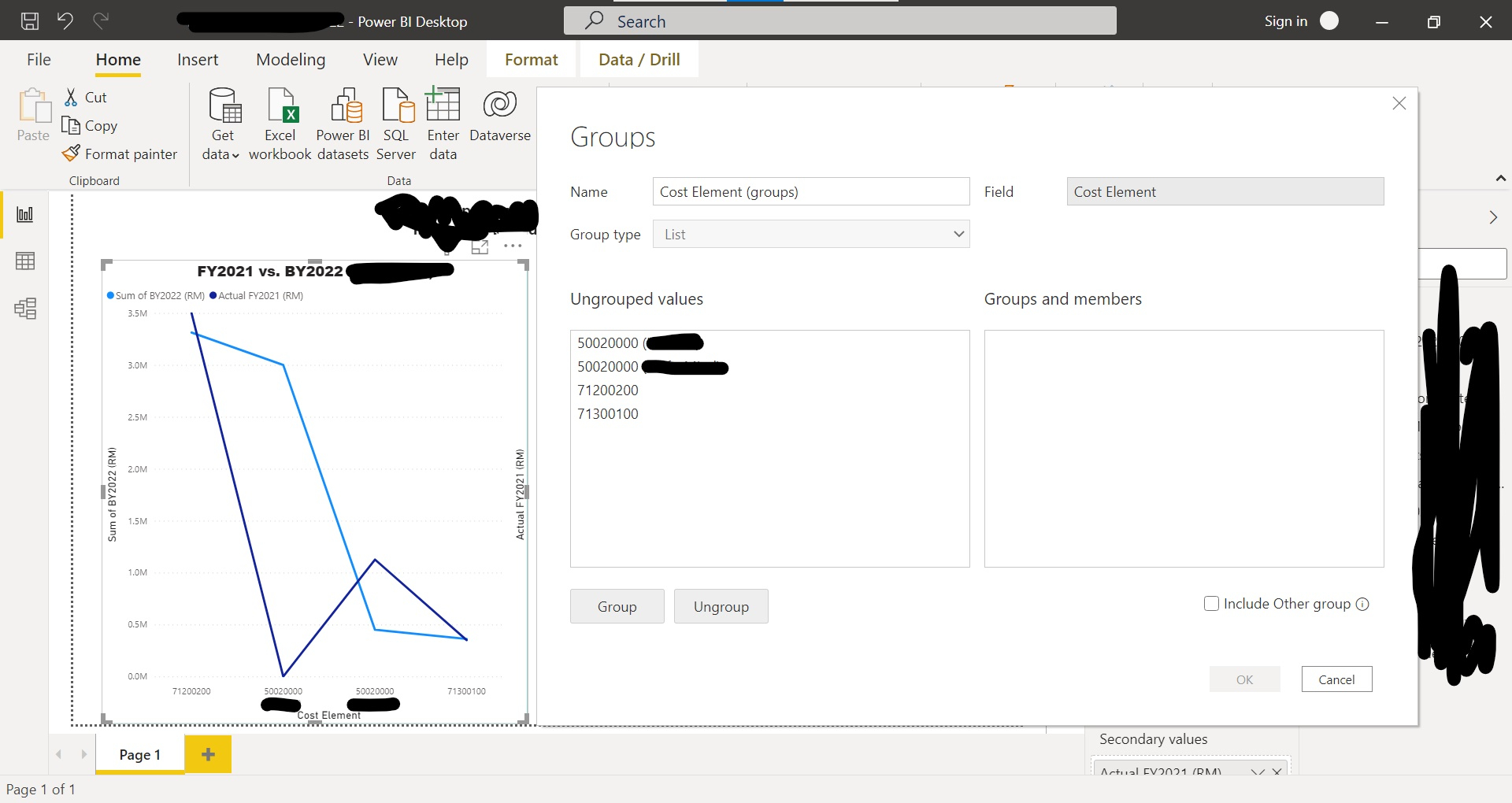1512x803 pixels.
Task: Click the Sign in avatar circle
Action: click(x=1330, y=20)
